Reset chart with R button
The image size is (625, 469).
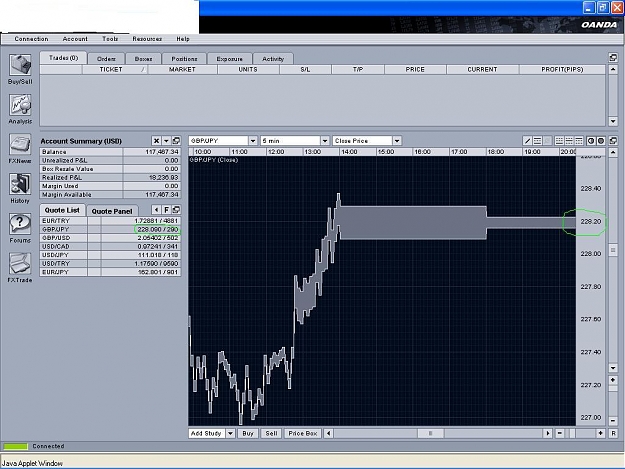(x=613, y=433)
